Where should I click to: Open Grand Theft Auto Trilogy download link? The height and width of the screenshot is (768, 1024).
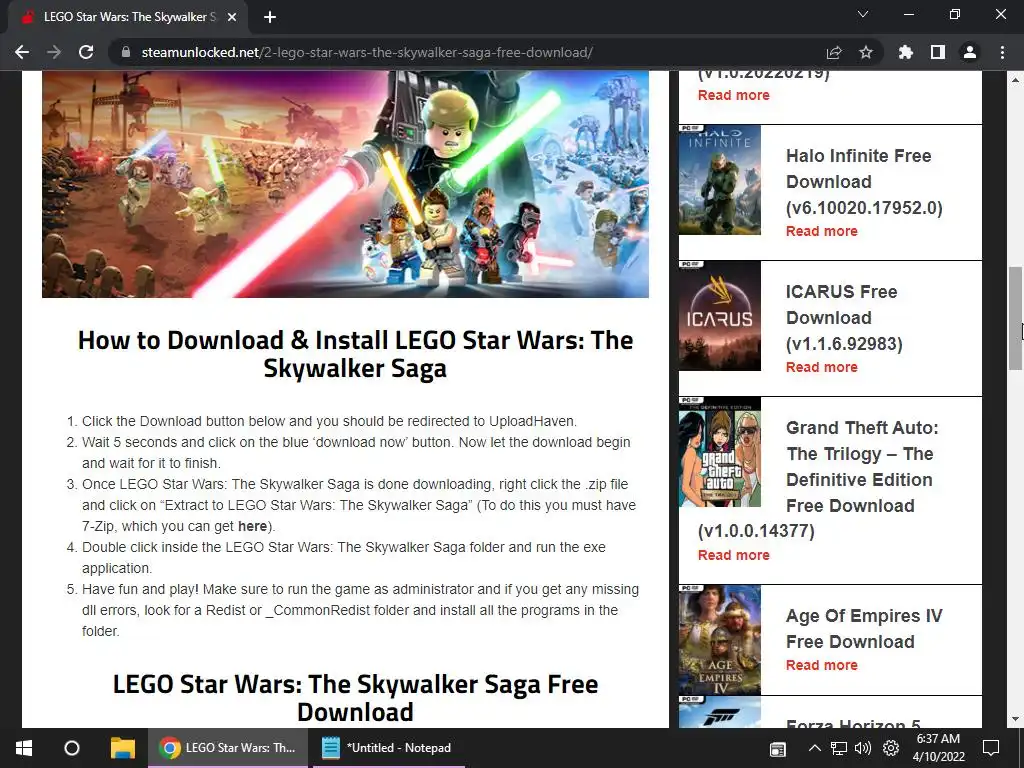coord(818,479)
